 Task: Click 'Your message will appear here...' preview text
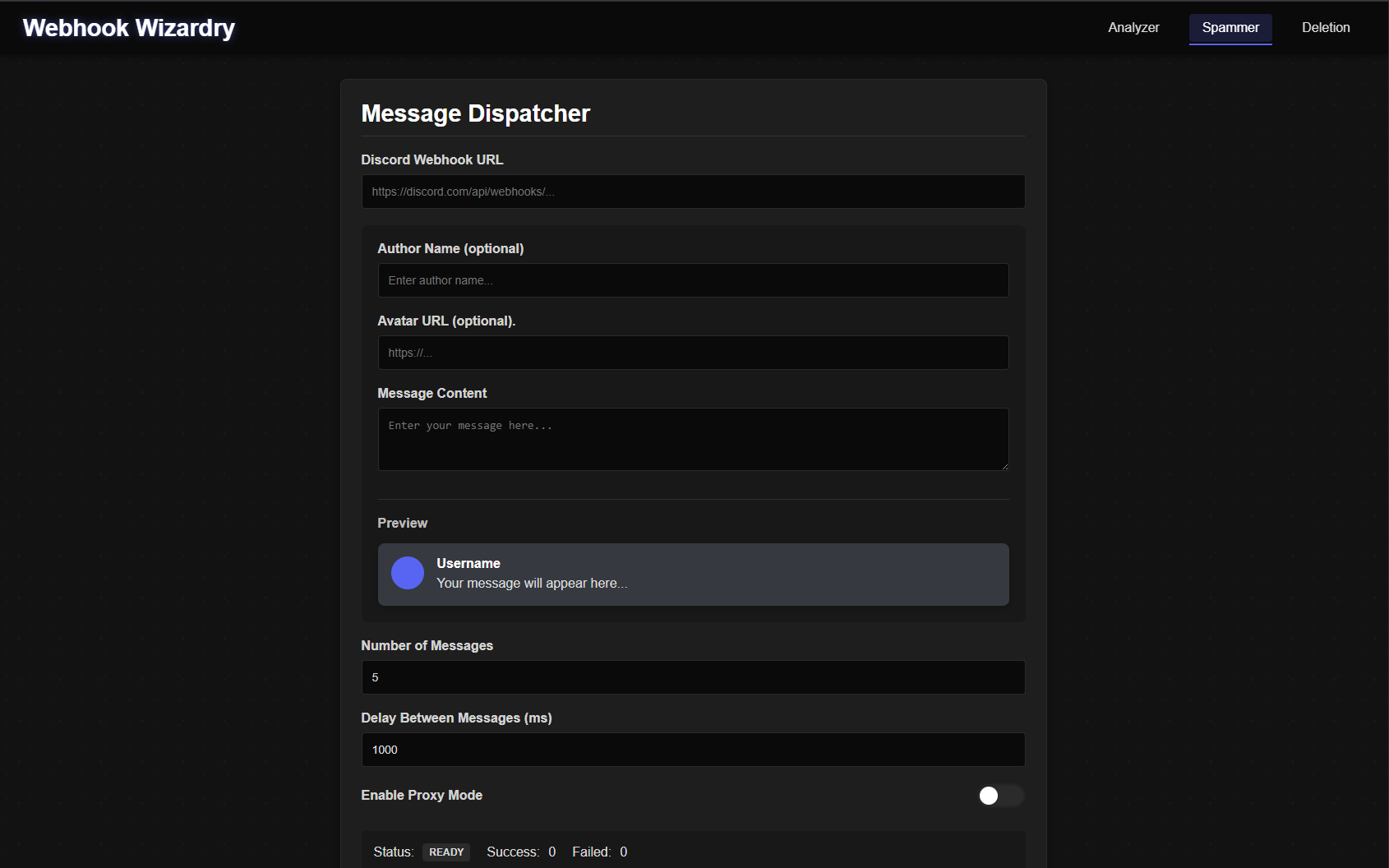[532, 583]
